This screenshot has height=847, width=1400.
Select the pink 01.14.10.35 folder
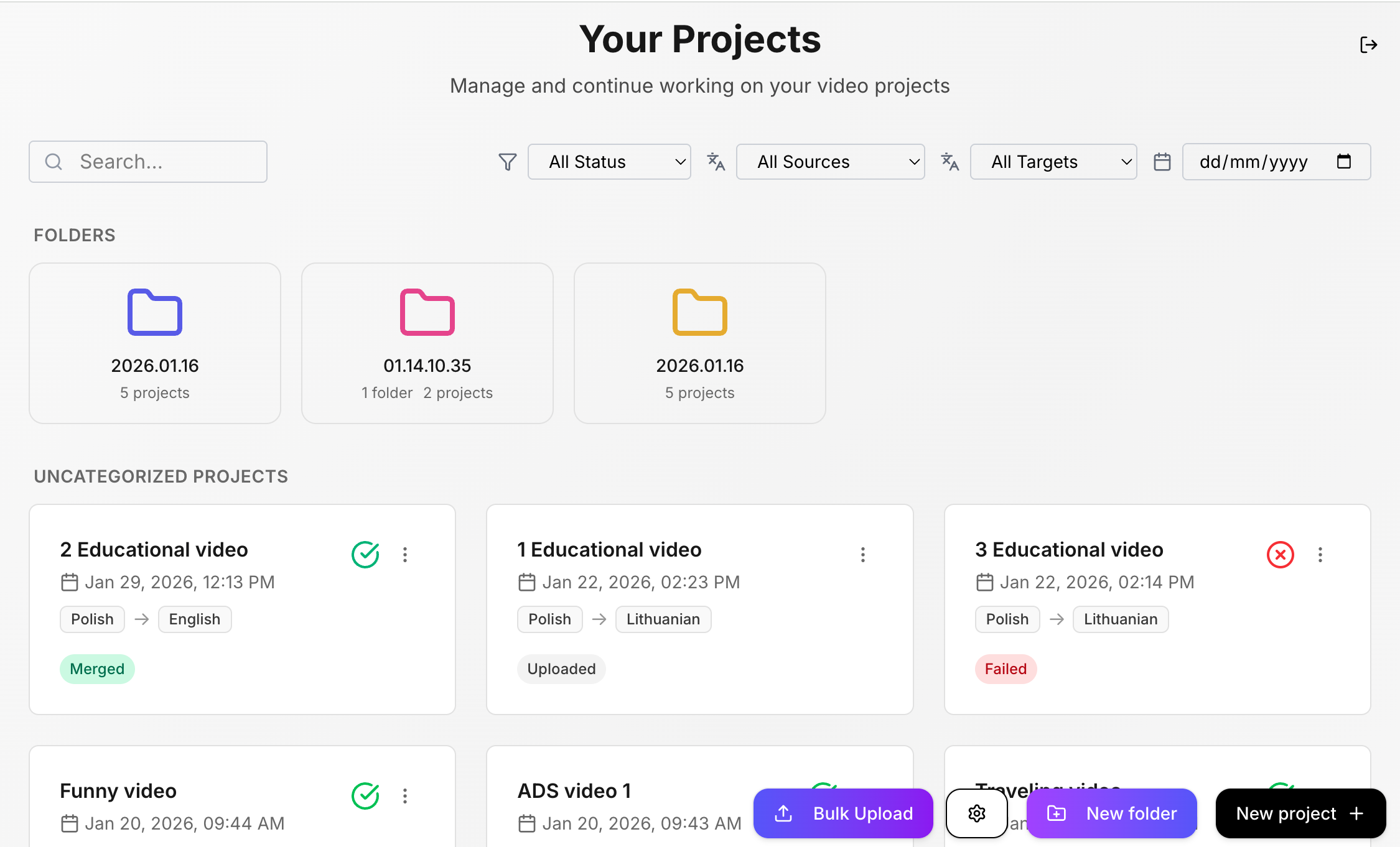427,343
